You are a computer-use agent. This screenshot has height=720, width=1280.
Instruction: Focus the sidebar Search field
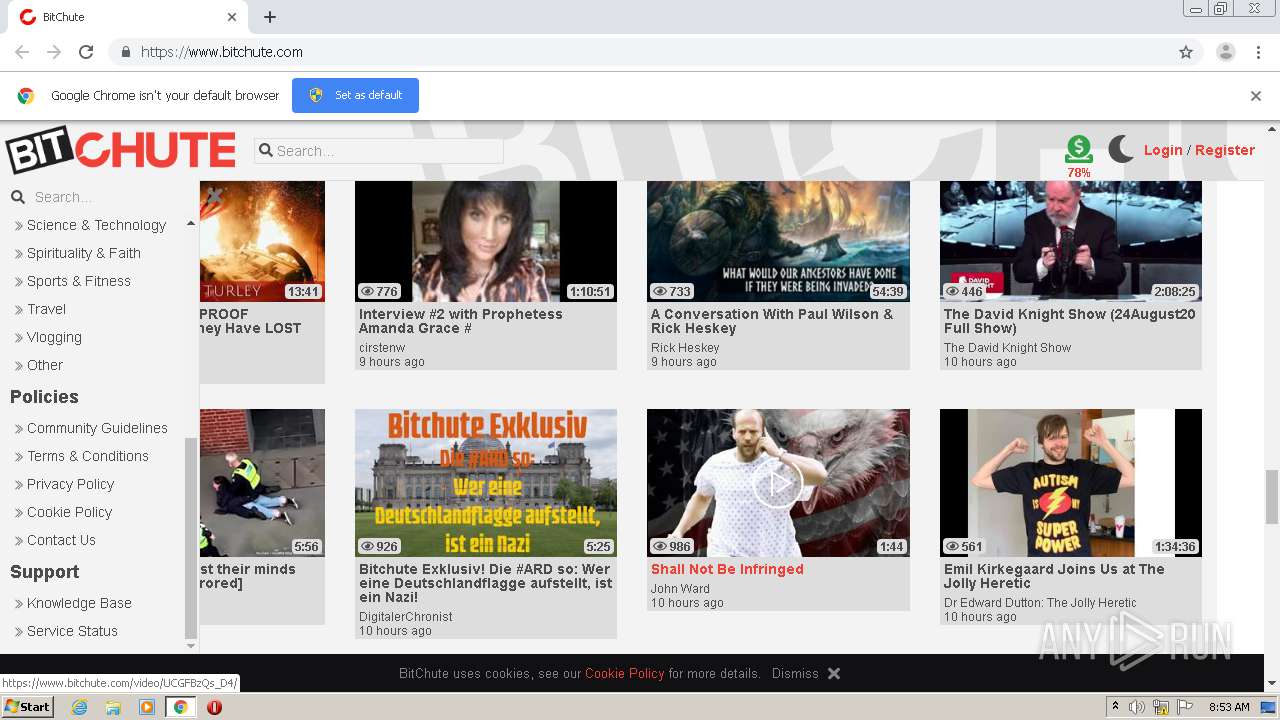click(x=100, y=197)
